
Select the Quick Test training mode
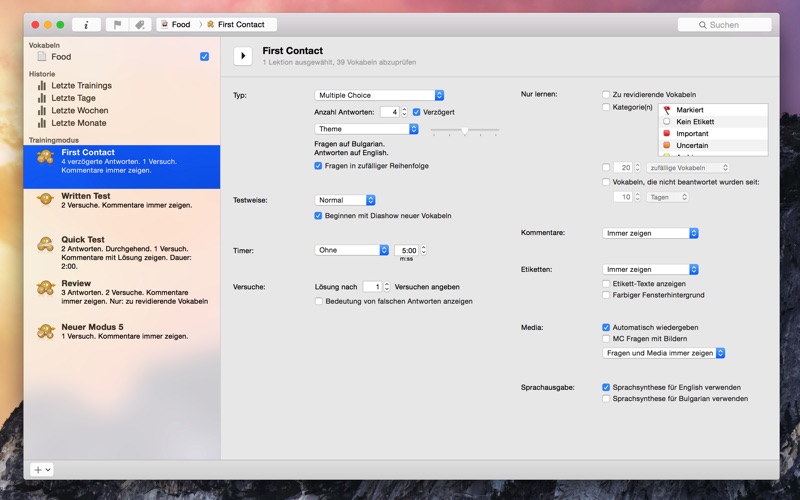click(x=122, y=253)
